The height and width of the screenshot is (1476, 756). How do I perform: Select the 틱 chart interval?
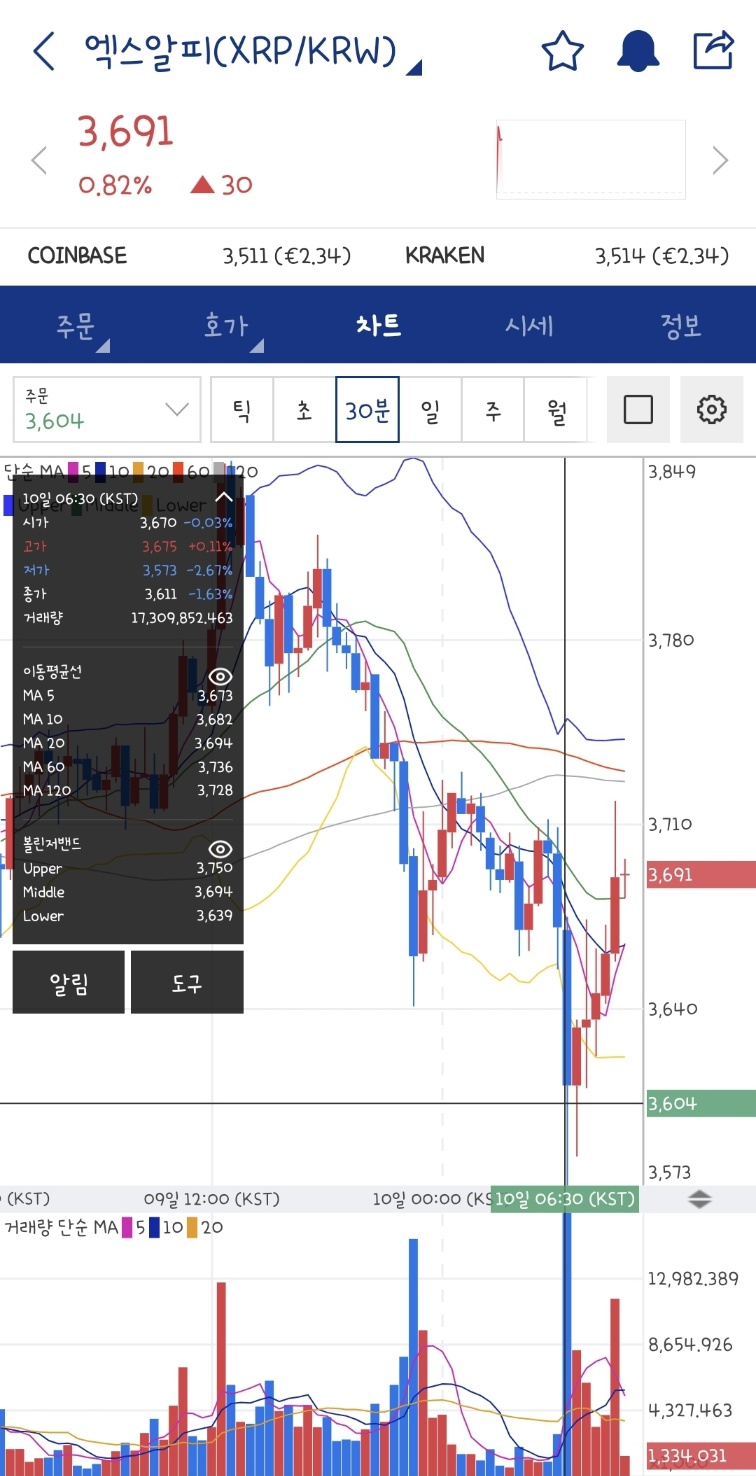pos(242,410)
